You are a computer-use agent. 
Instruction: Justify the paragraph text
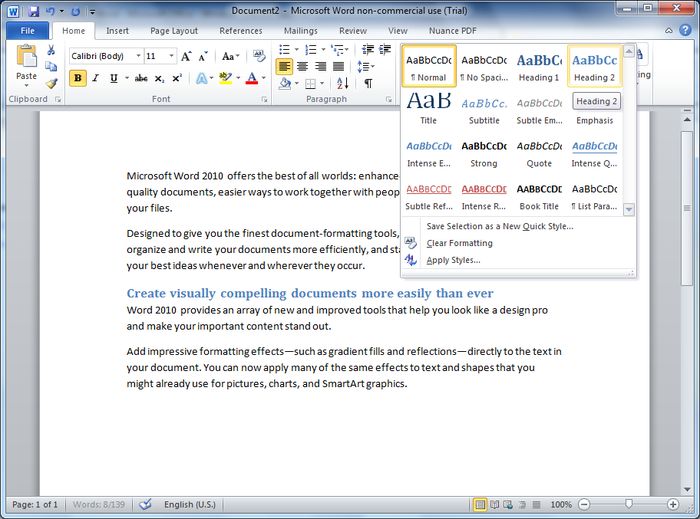click(338, 66)
